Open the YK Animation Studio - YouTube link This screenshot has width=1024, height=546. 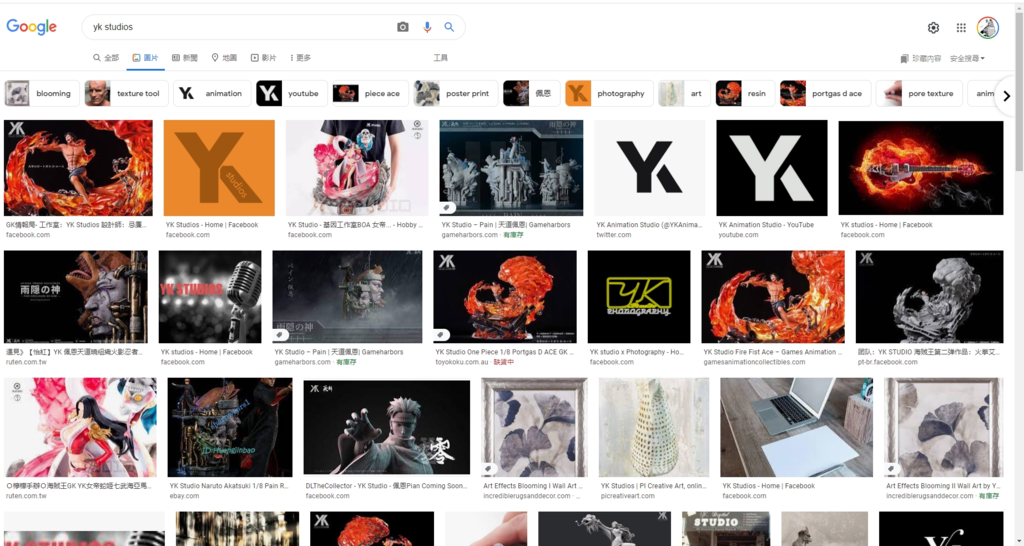[x=766, y=225]
